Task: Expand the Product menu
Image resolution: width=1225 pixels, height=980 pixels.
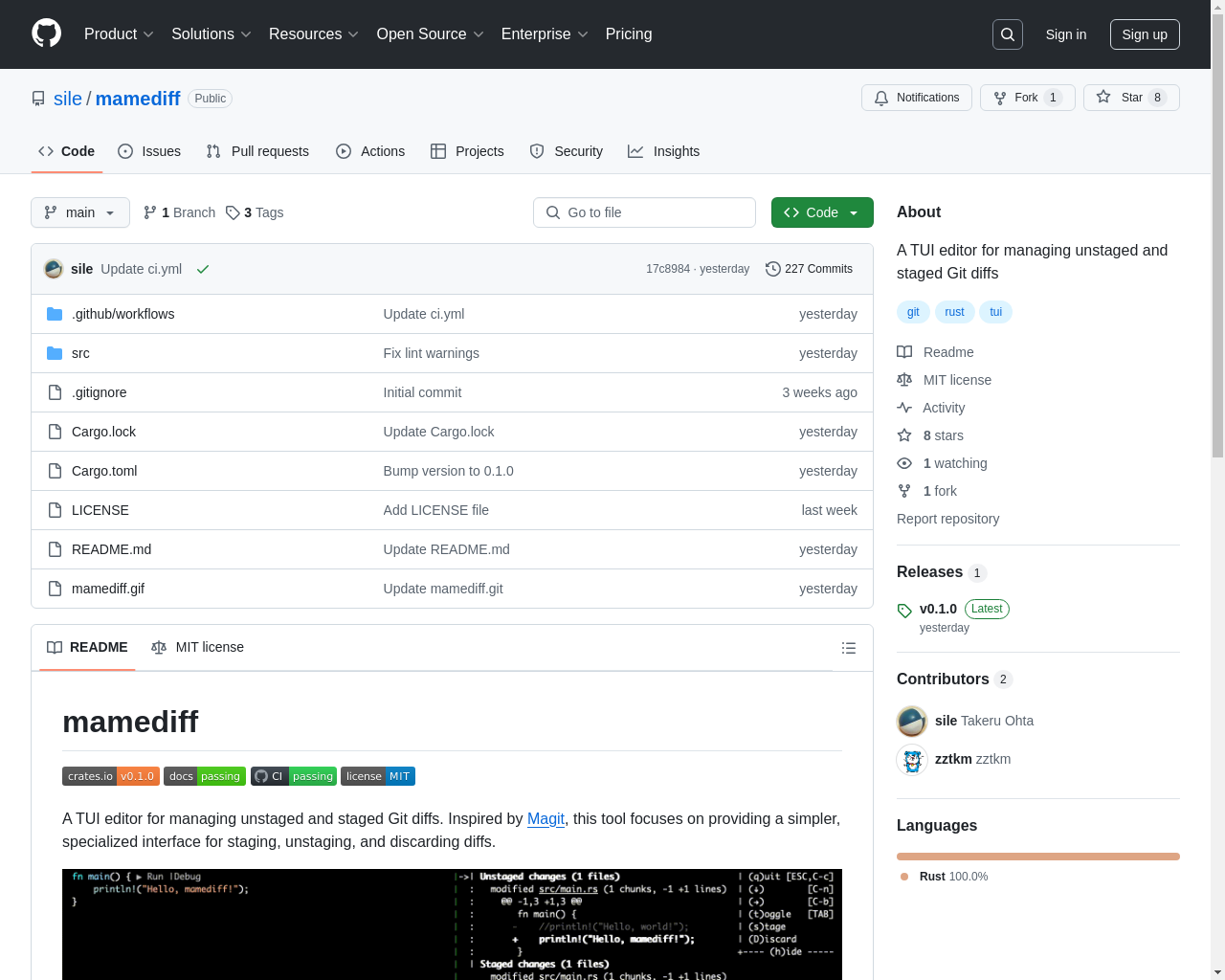Action: [x=119, y=33]
